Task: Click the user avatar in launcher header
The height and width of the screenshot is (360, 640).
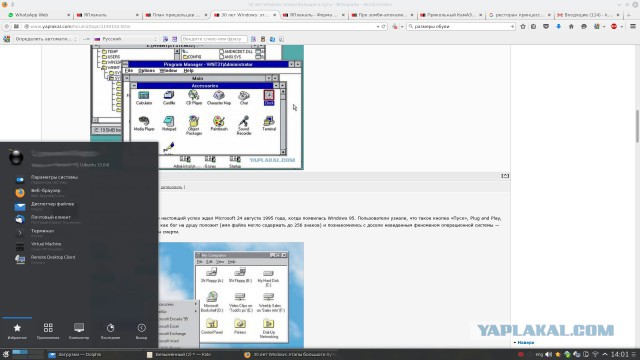Action: coord(16,157)
